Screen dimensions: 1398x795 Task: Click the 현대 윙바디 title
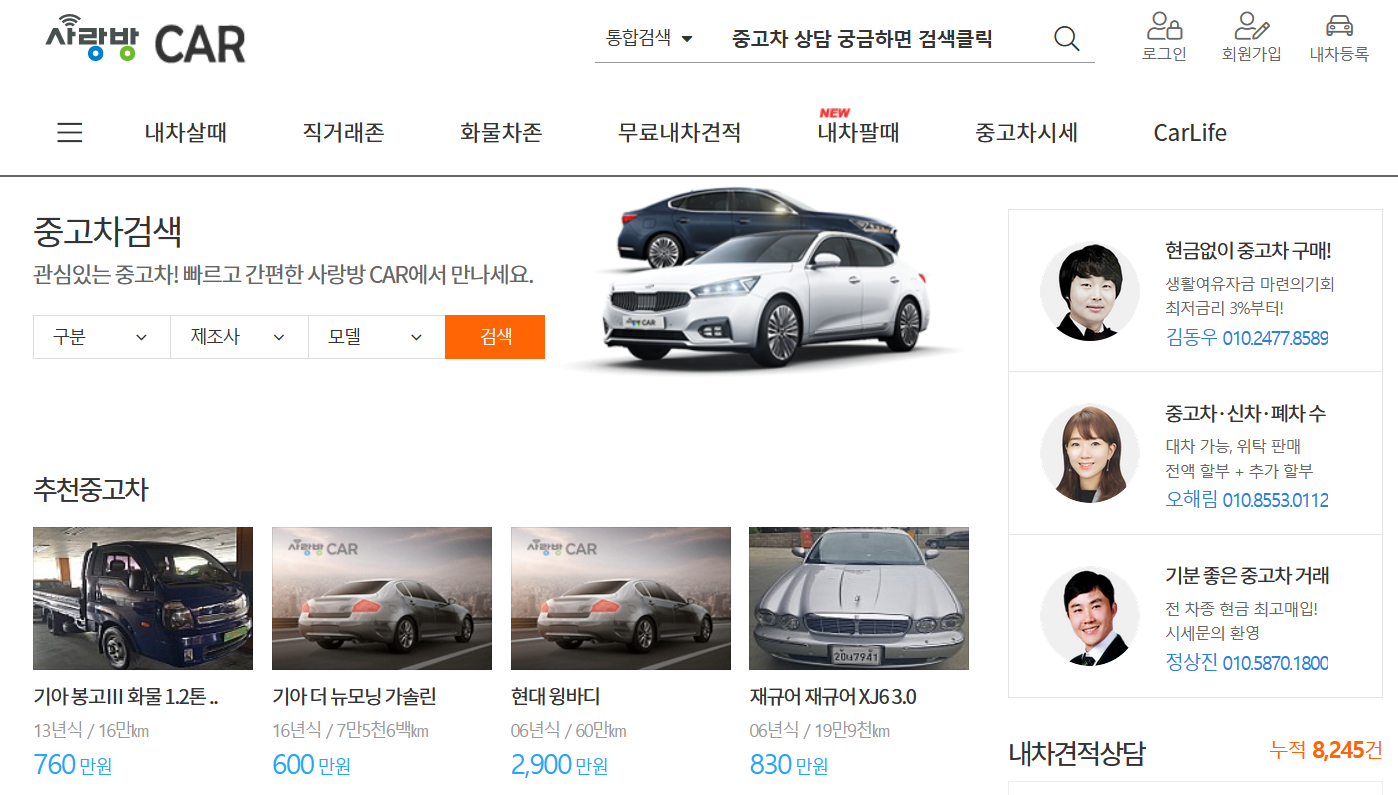555,697
